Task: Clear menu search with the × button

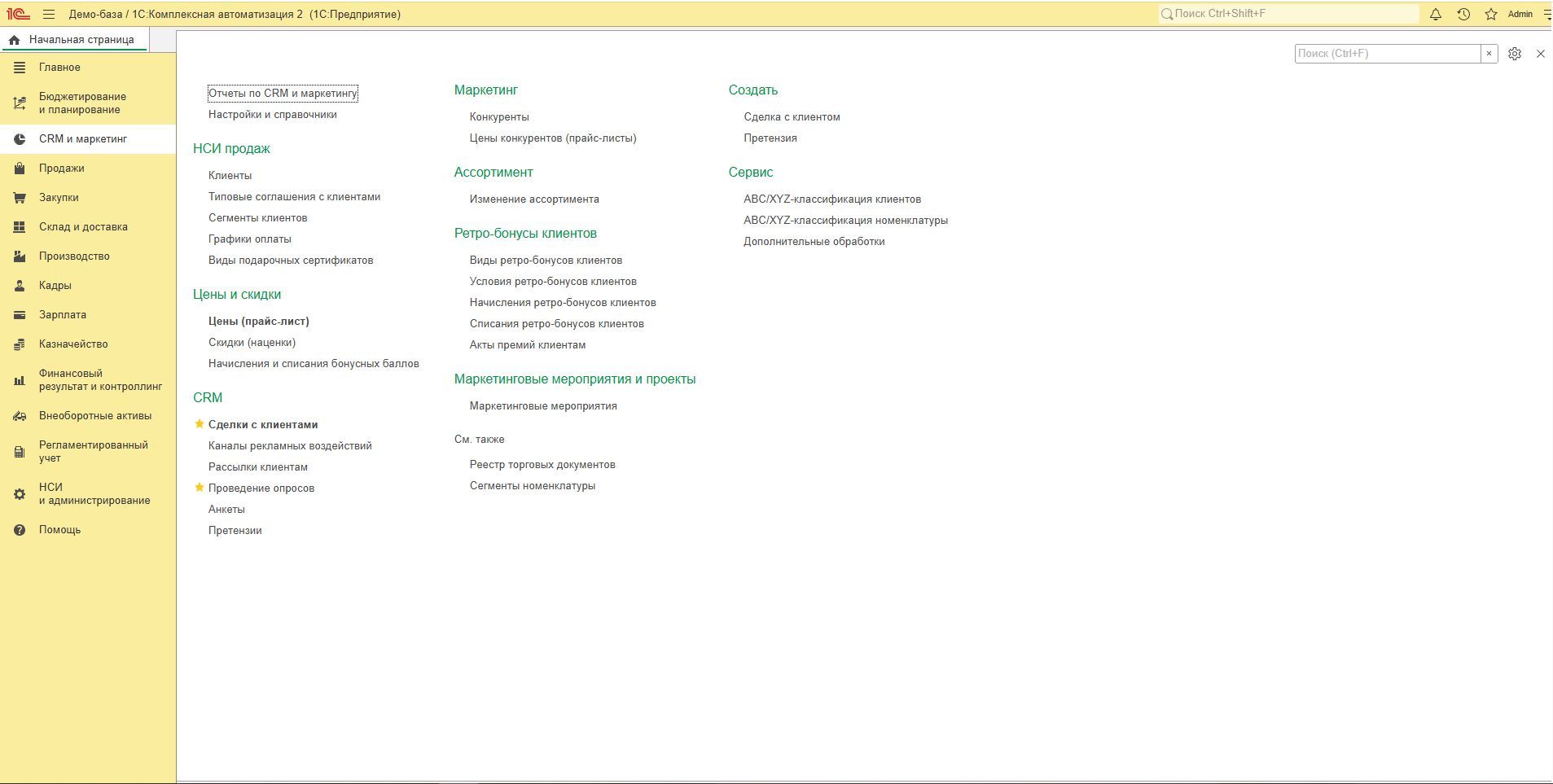Action: (x=1489, y=54)
